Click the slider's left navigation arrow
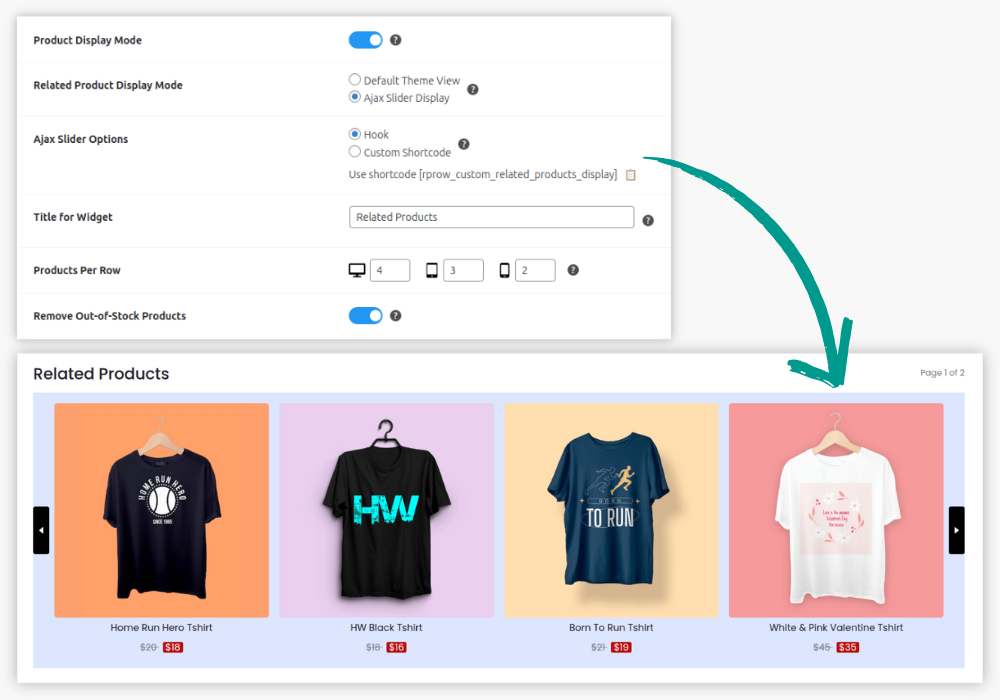Viewport: 1000px width, 700px height. click(41, 530)
